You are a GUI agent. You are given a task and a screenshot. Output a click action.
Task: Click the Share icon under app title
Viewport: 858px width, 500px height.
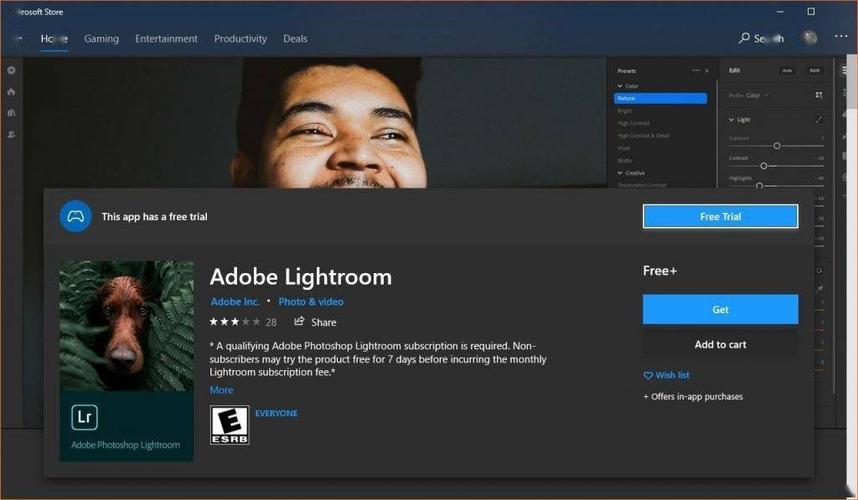point(299,322)
